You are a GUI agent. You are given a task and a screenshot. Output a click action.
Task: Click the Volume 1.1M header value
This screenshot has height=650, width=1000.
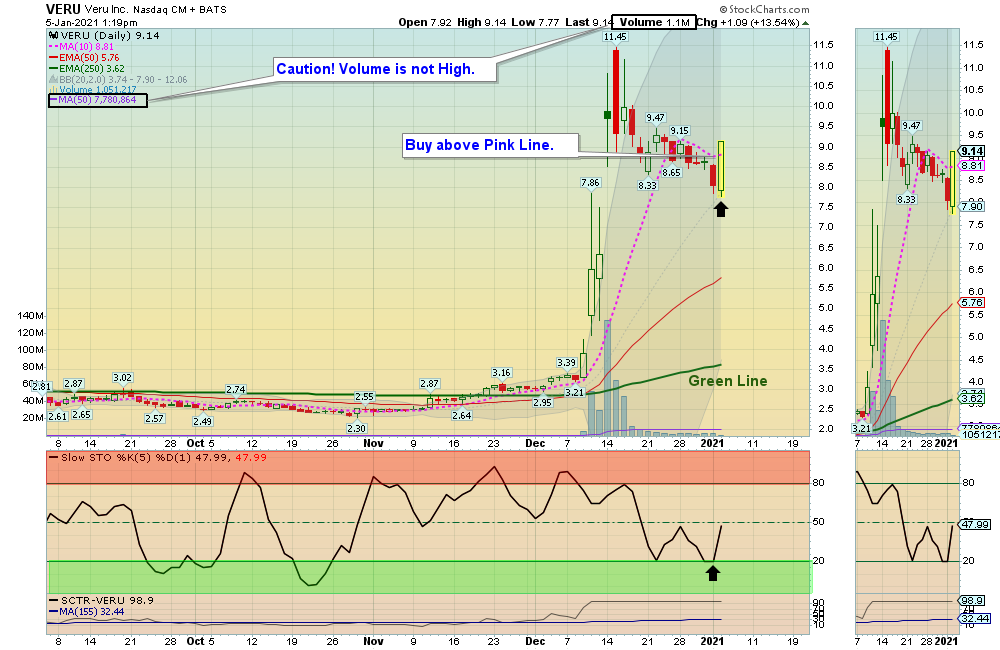point(654,22)
